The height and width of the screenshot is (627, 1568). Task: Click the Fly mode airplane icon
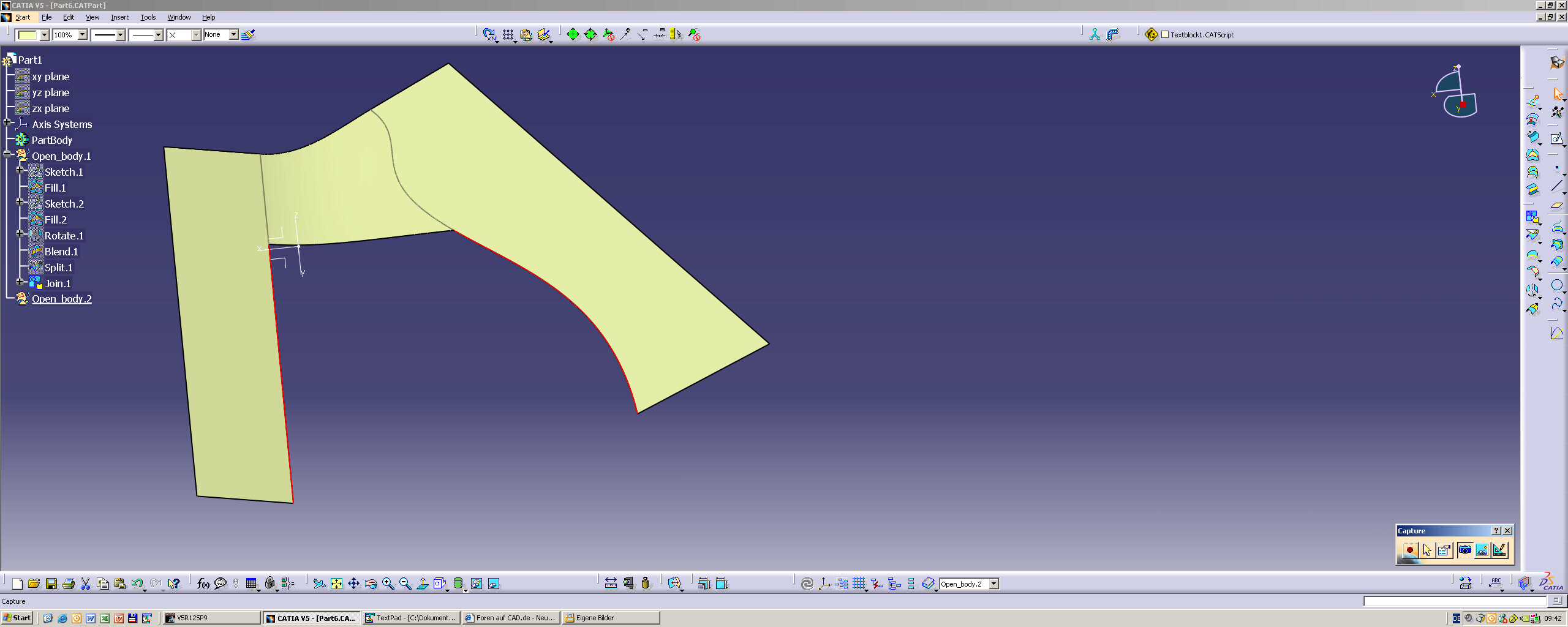(x=319, y=584)
